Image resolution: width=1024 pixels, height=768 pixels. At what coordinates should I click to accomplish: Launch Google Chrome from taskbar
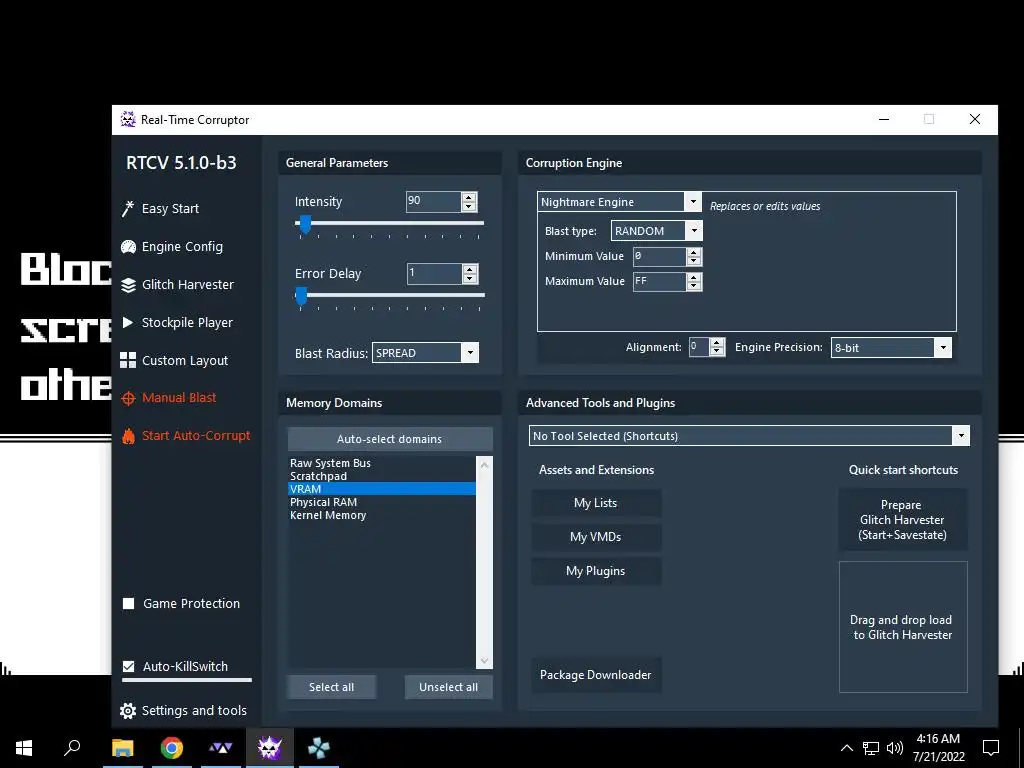tap(172, 748)
